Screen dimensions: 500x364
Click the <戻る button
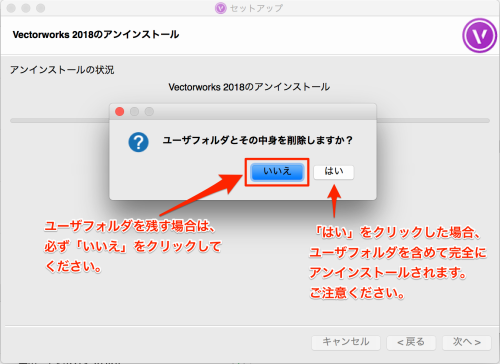point(411,342)
